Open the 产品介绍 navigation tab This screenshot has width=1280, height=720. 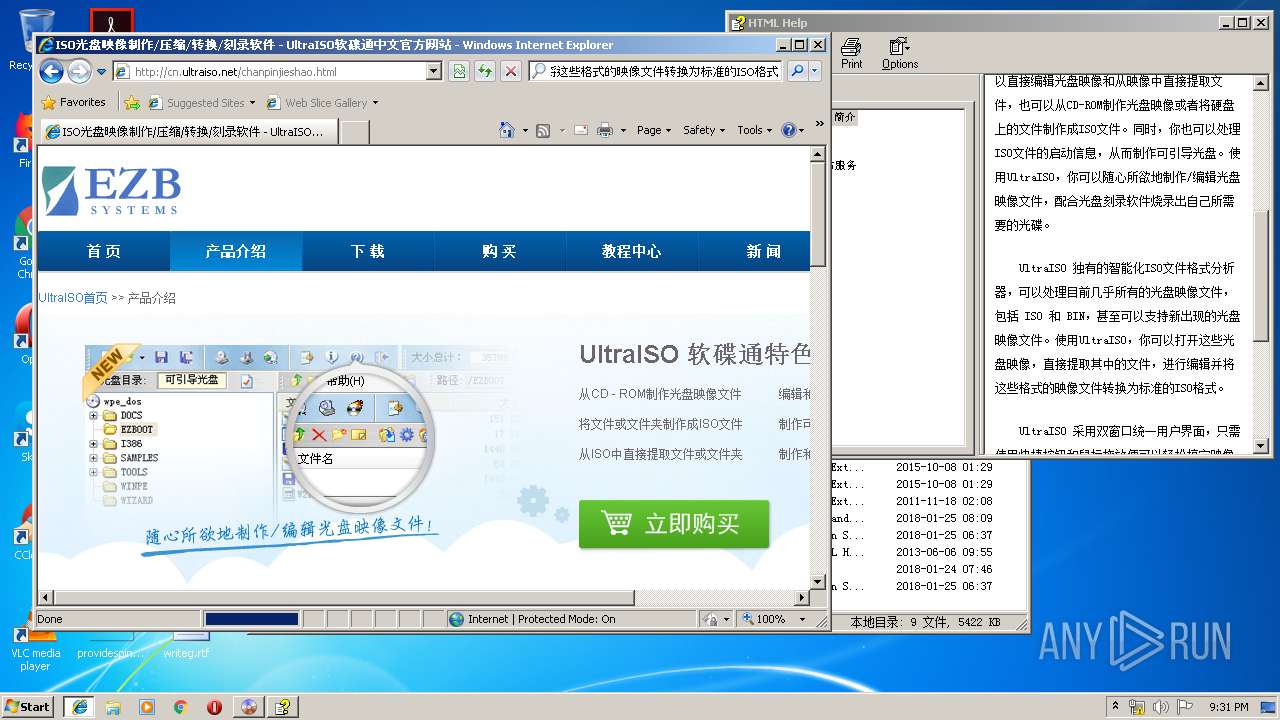236,251
